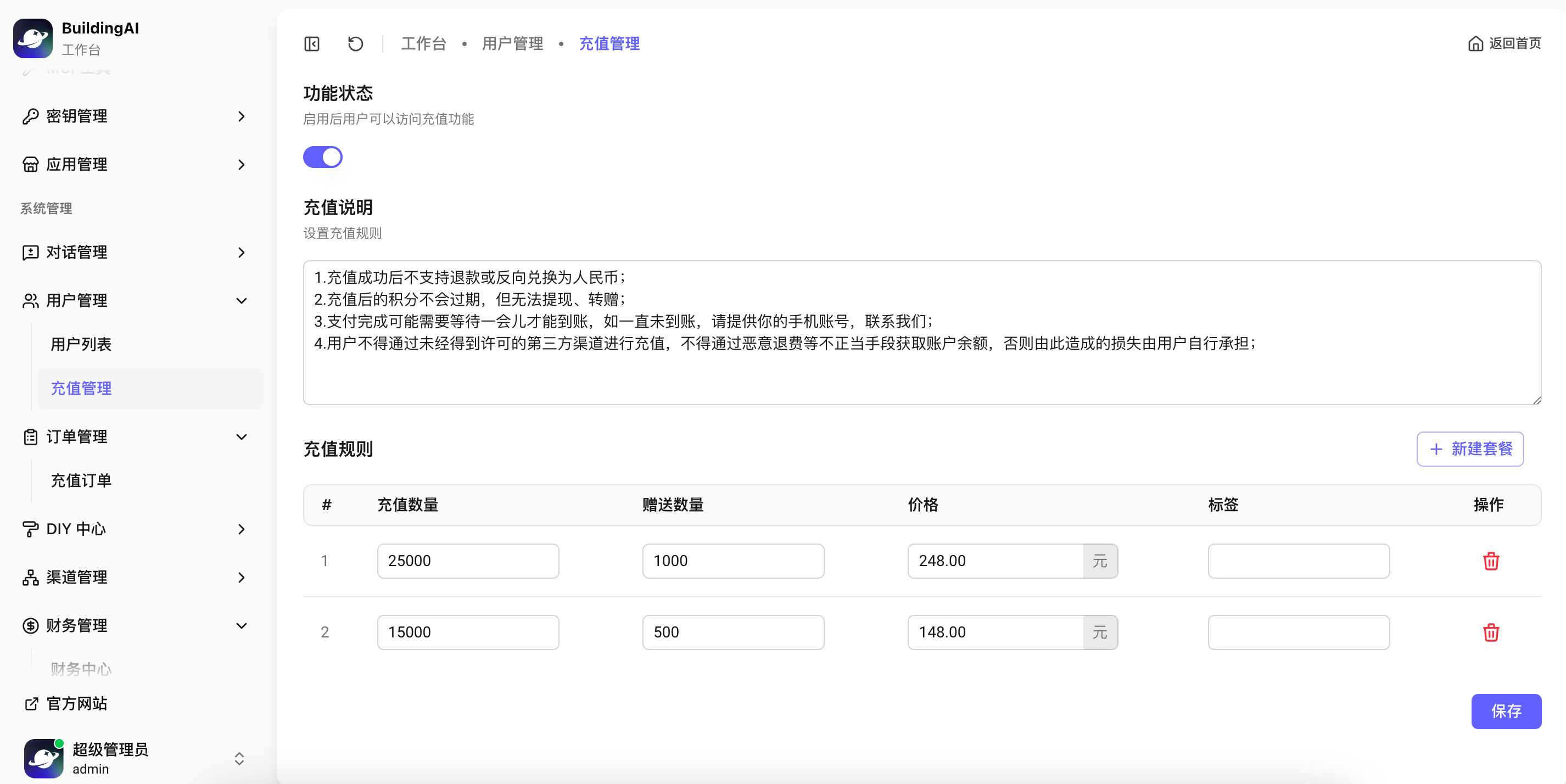Screen dimensions: 1566x784
Task: Open 官方网站 external link icon
Action: point(32,703)
